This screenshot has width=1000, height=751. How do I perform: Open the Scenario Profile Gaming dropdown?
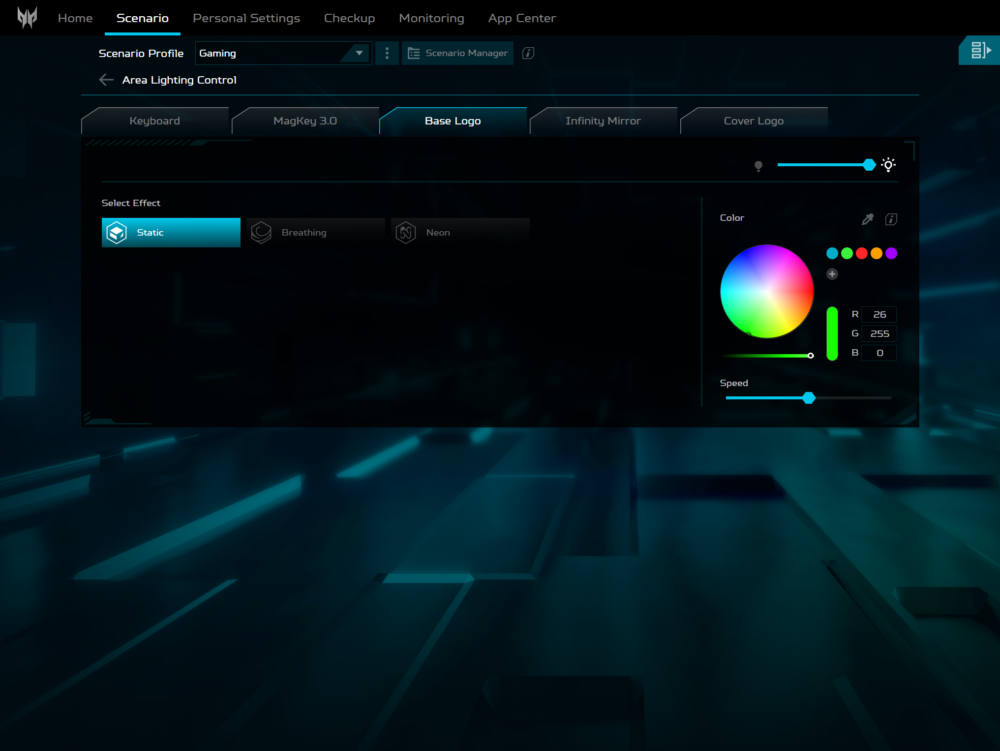pos(282,53)
